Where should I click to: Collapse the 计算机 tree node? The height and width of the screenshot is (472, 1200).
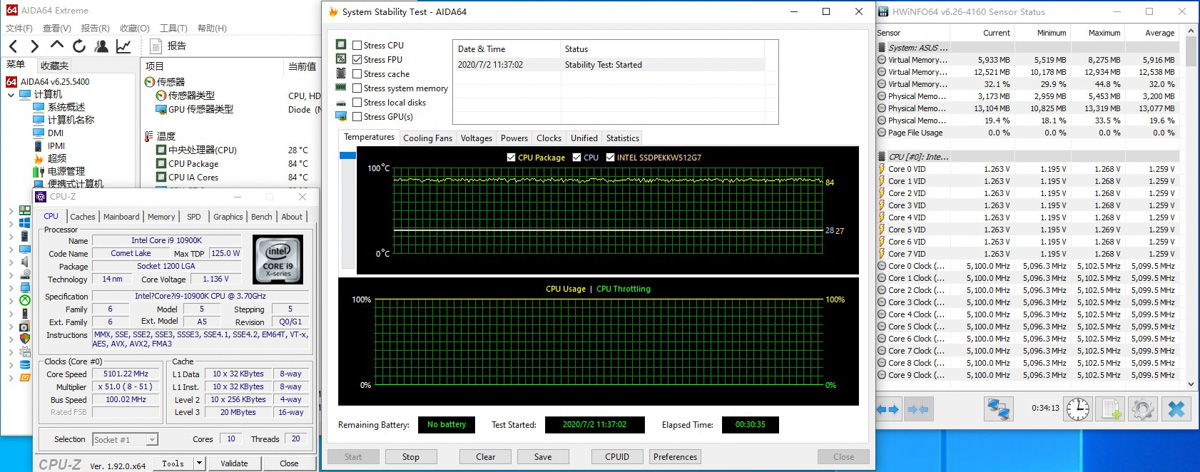(x=12, y=95)
